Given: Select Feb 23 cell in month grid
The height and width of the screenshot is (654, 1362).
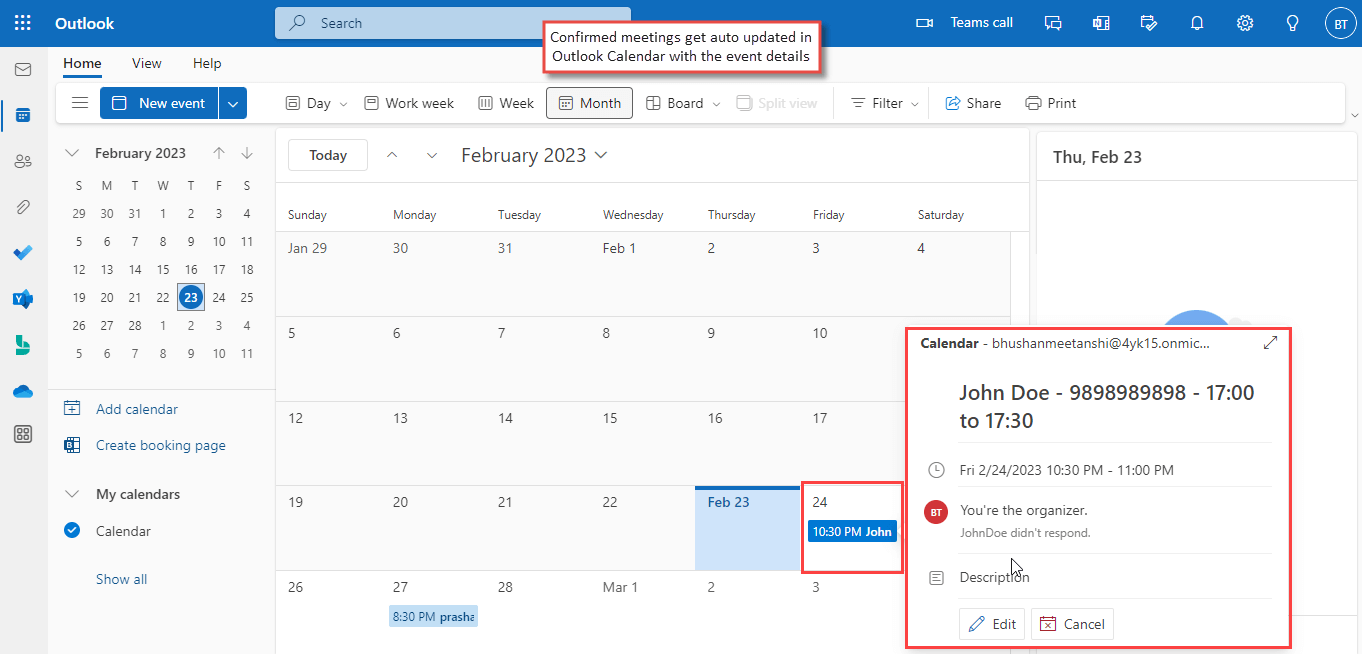Looking at the screenshot, I should tap(747, 528).
